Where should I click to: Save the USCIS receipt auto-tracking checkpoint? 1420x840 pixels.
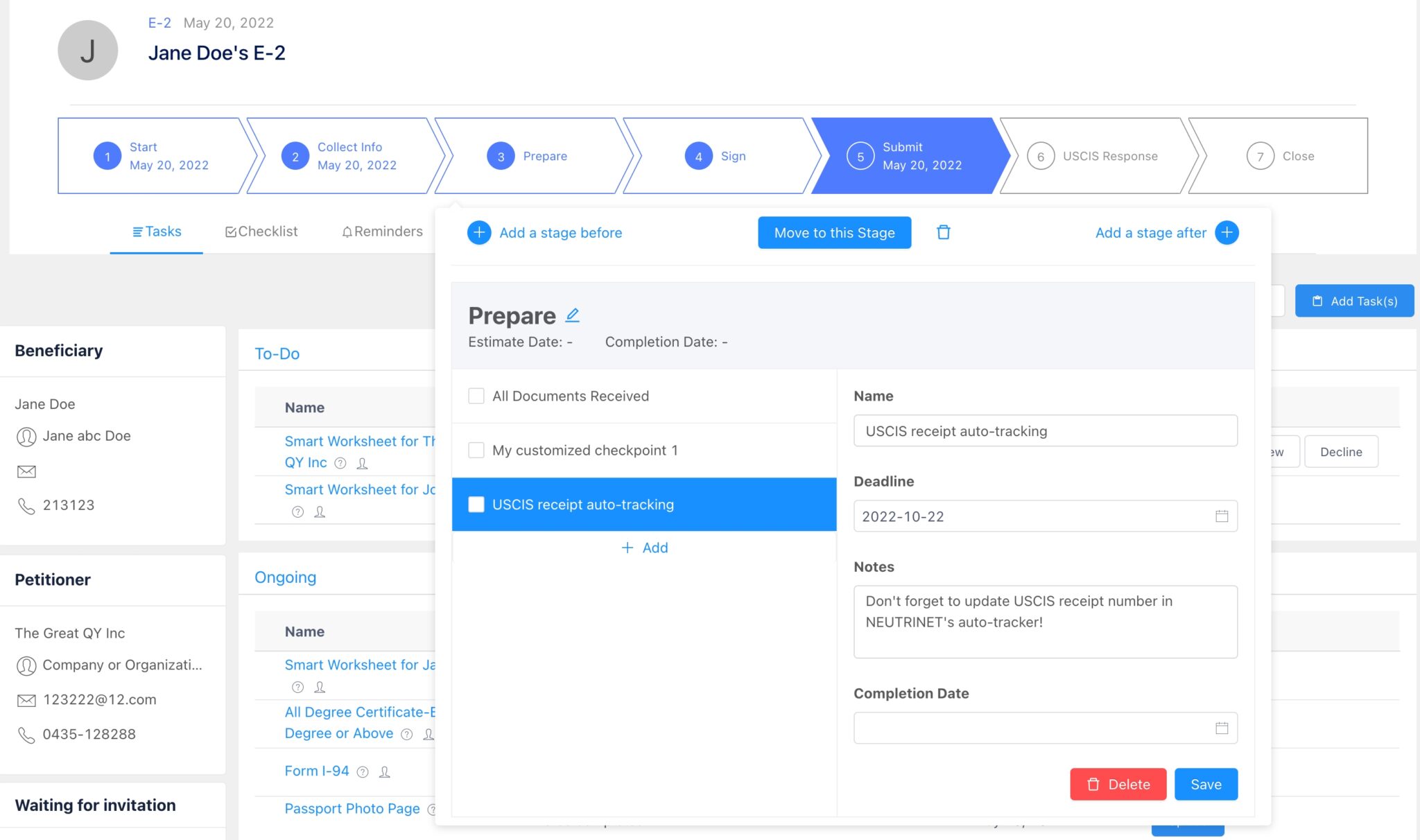[x=1206, y=784]
